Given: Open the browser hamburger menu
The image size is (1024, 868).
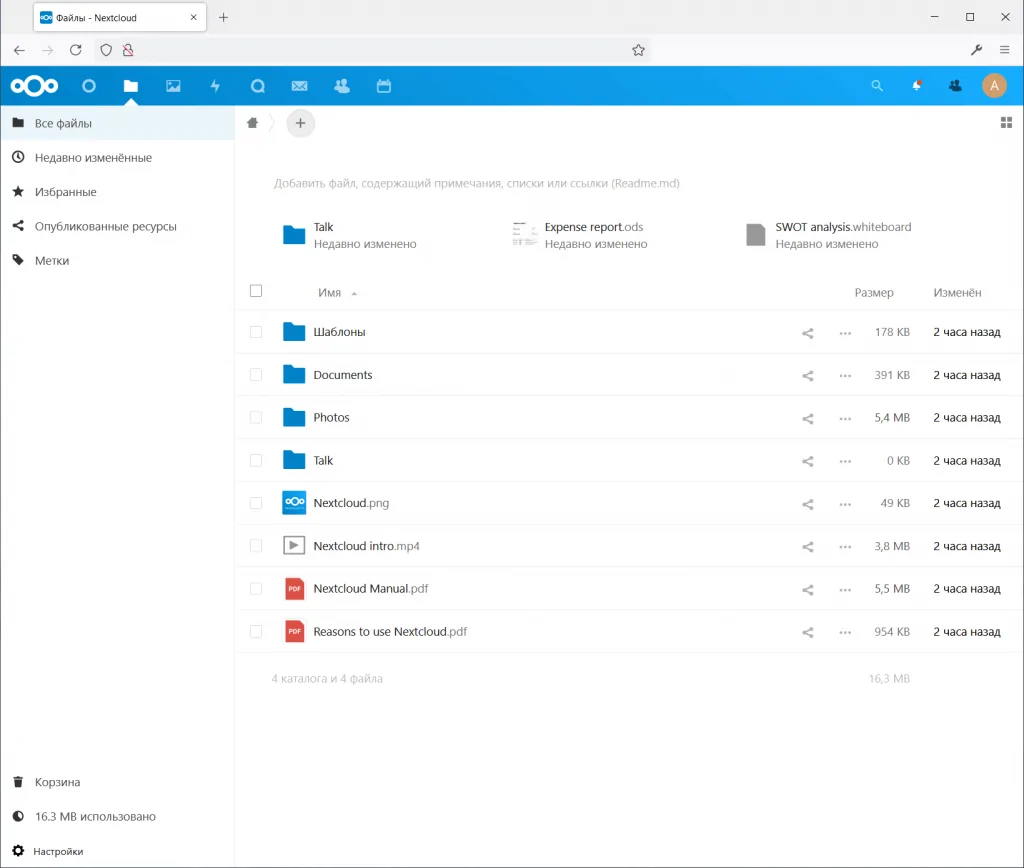Looking at the screenshot, I should (x=1004, y=50).
